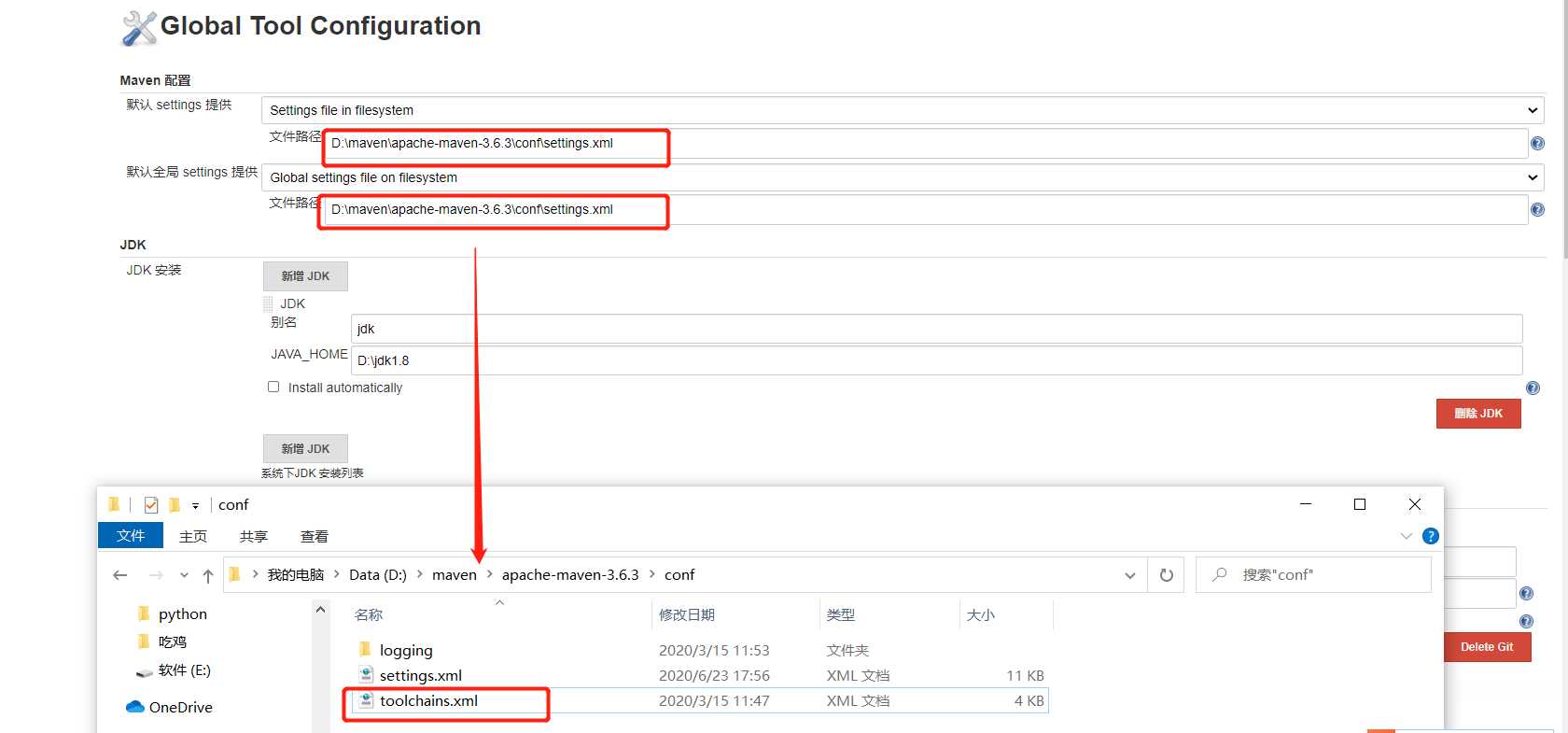Click default settings file path field
Image resolution: width=1568 pixels, height=733 pixels.
pyautogui.click(x=925, y=144)
